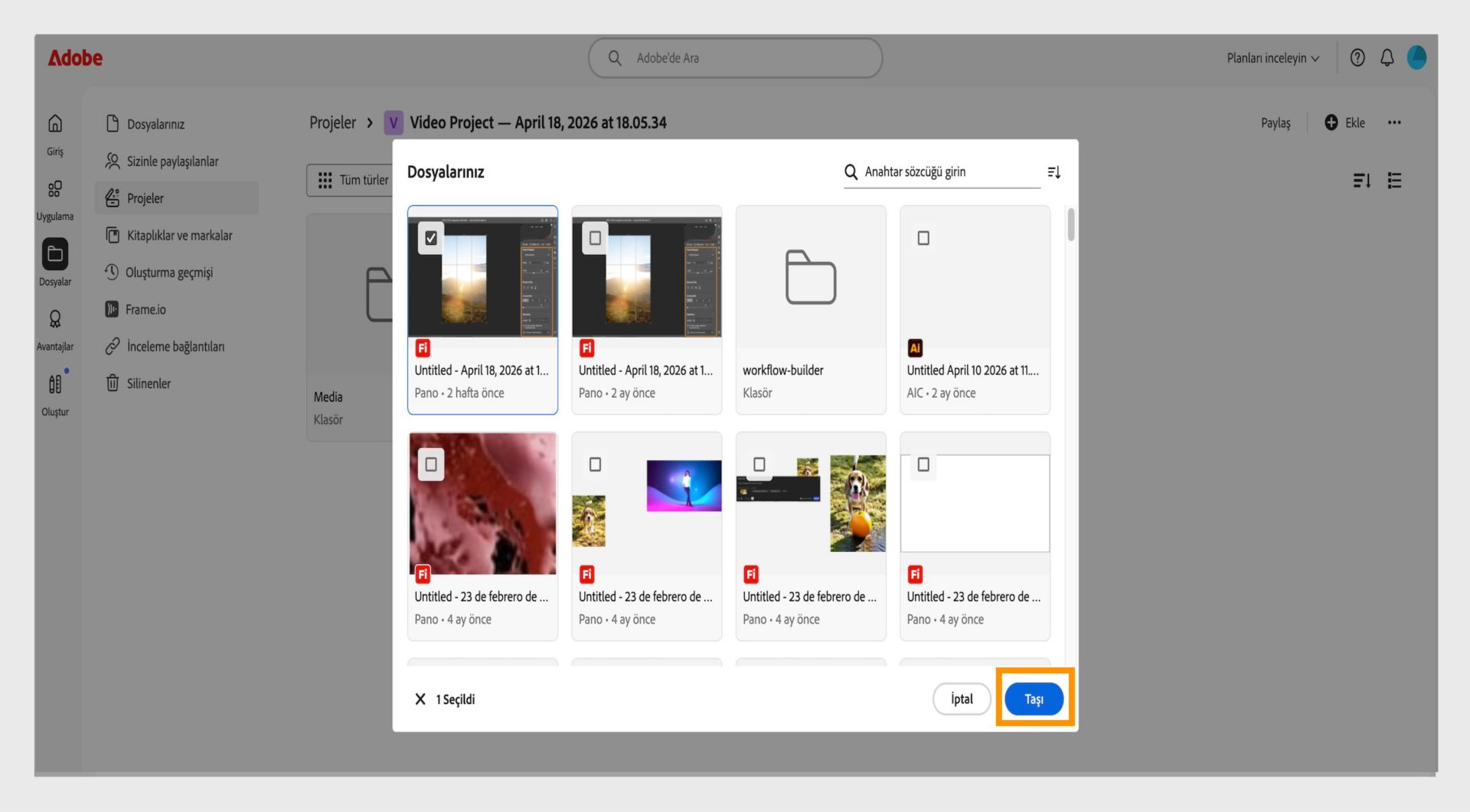Check the beagle with ball Untitled file
The width and height of the screenshot is (1470, 812).
coord(759,465)
